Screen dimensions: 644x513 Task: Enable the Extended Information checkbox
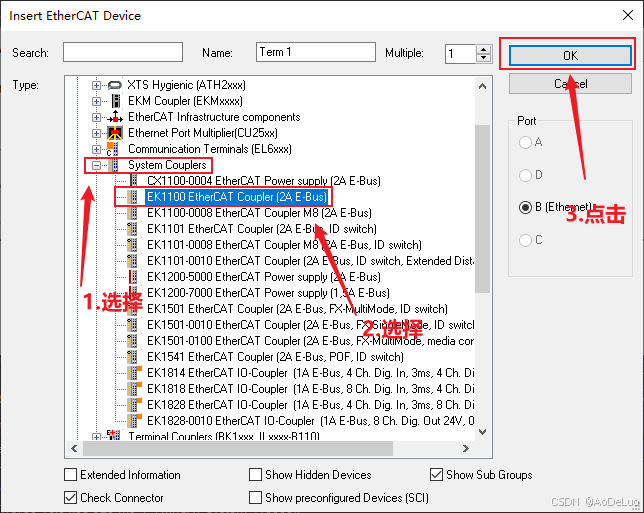click(71, 475)
